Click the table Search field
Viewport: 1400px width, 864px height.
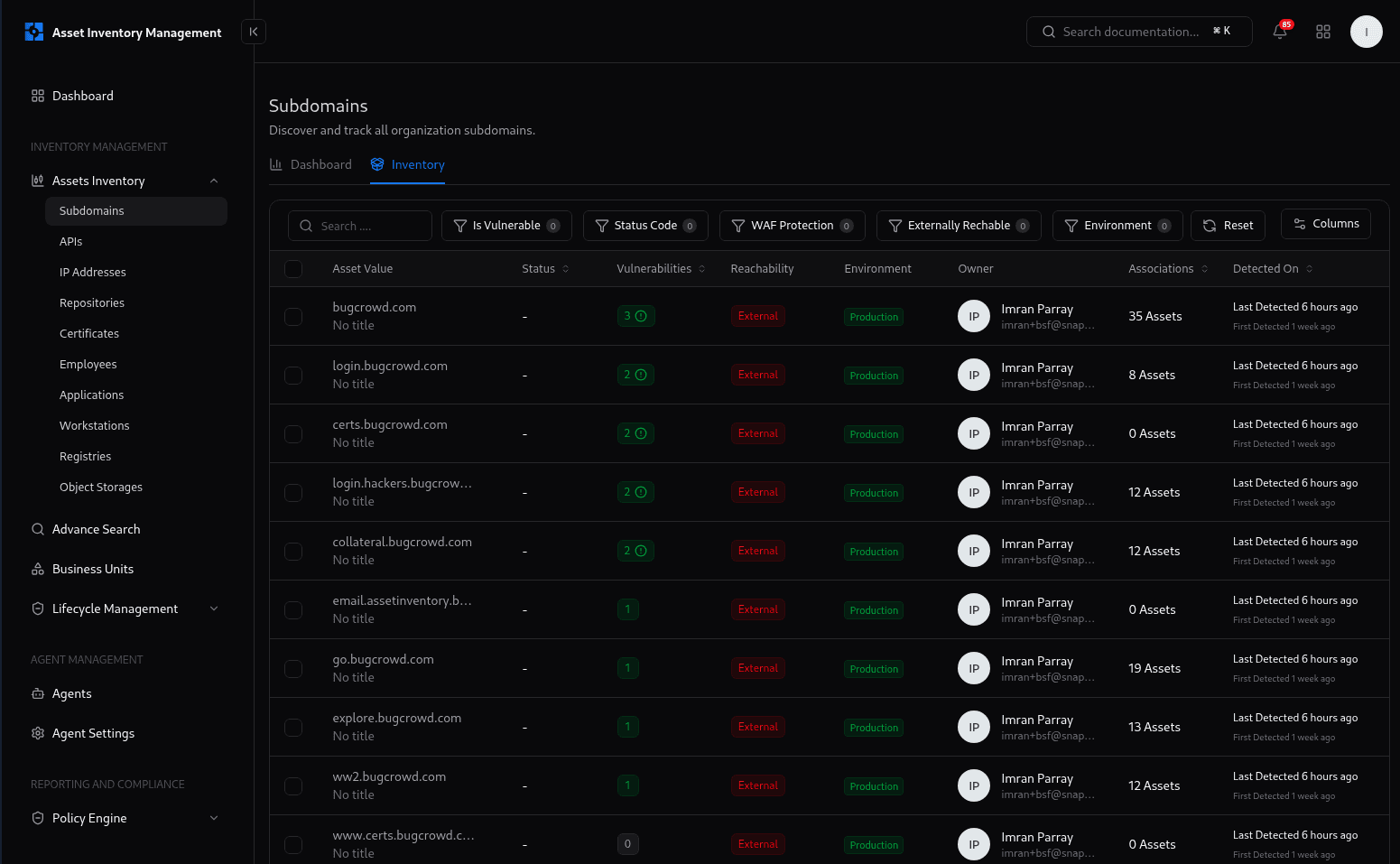(360, 226)
